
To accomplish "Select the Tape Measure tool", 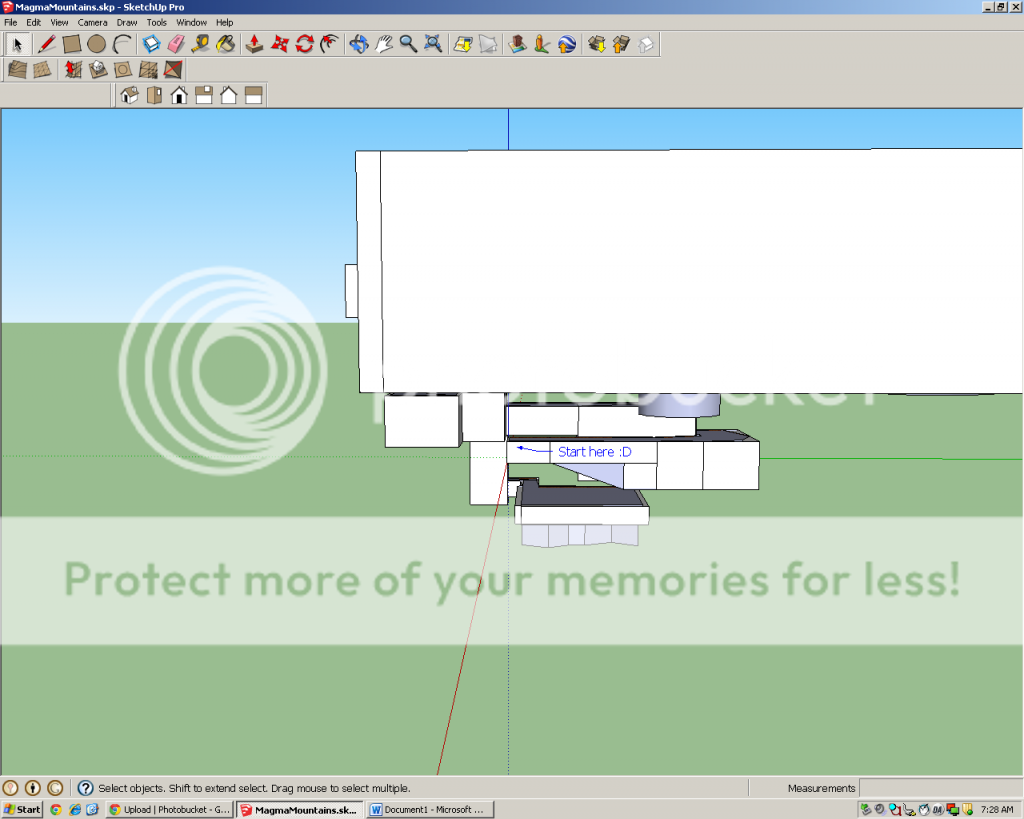I will (x=201, y=44).
